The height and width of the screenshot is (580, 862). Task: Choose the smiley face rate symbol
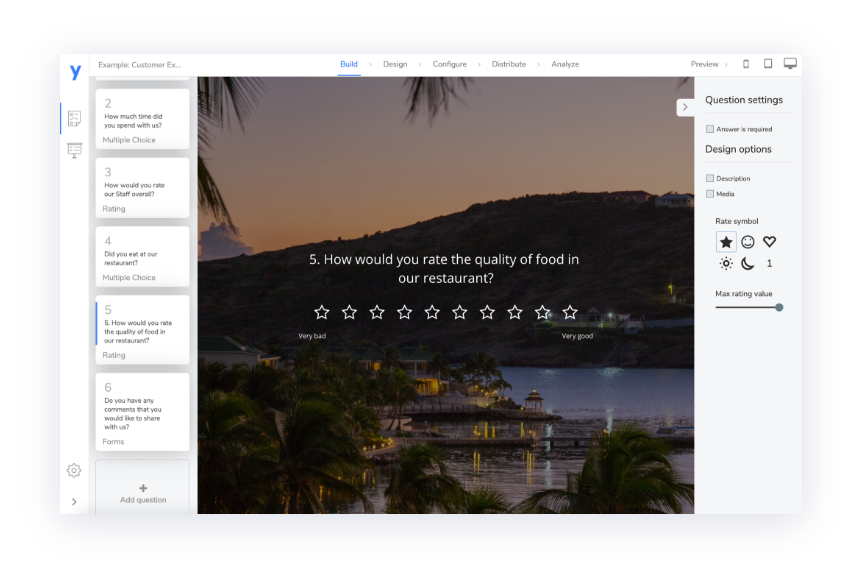point(748,242)
